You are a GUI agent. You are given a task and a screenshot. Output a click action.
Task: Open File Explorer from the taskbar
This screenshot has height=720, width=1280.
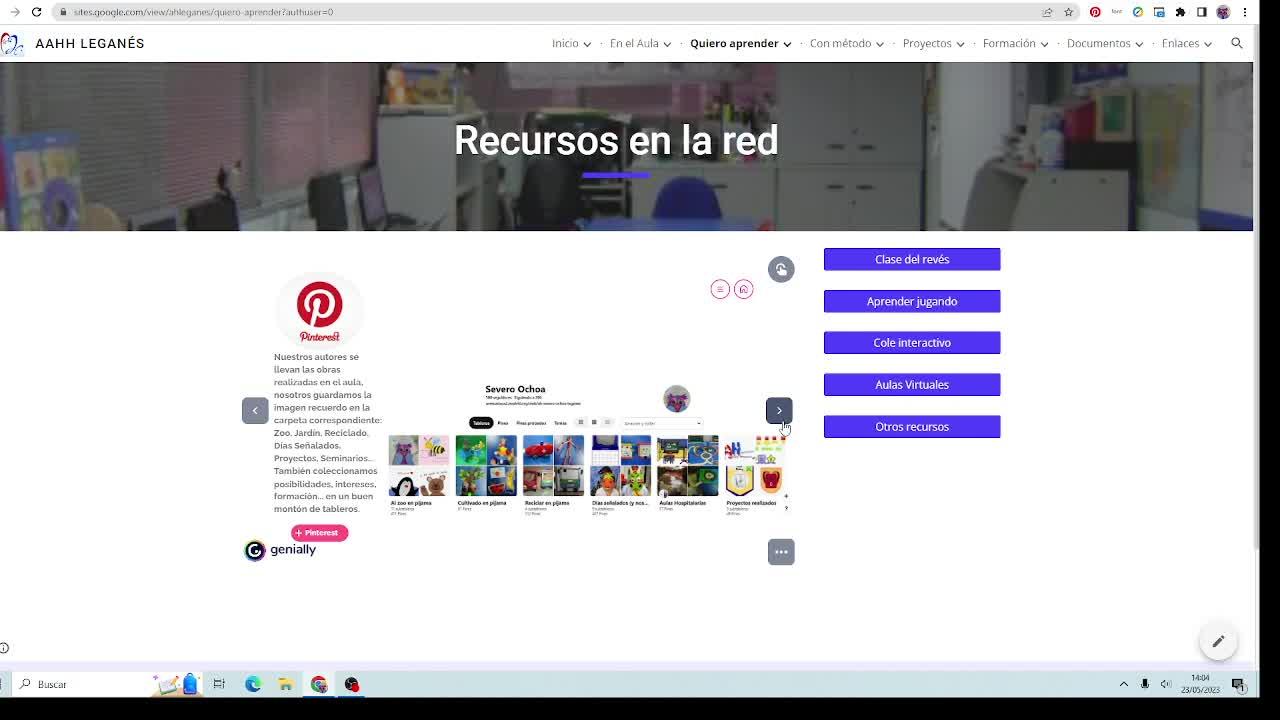click(285, 684)
